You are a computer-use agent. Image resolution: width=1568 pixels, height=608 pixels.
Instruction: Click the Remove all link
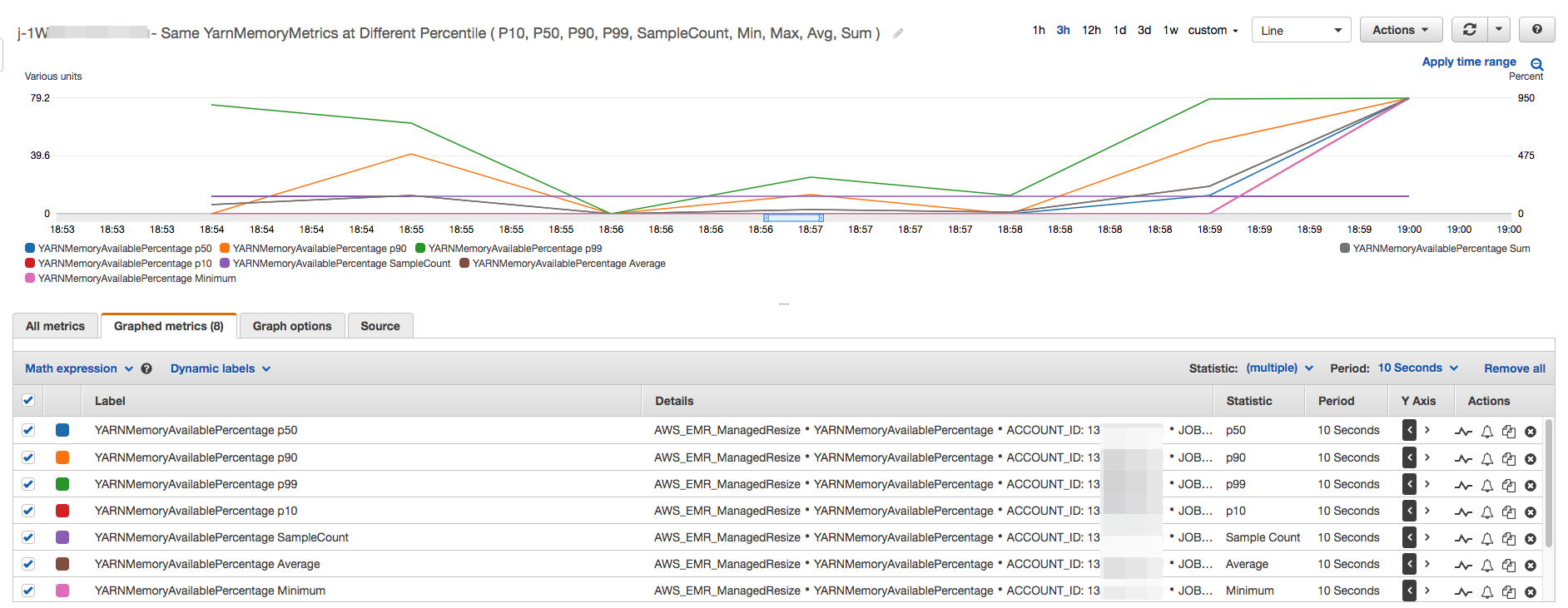click(1514, 368)
